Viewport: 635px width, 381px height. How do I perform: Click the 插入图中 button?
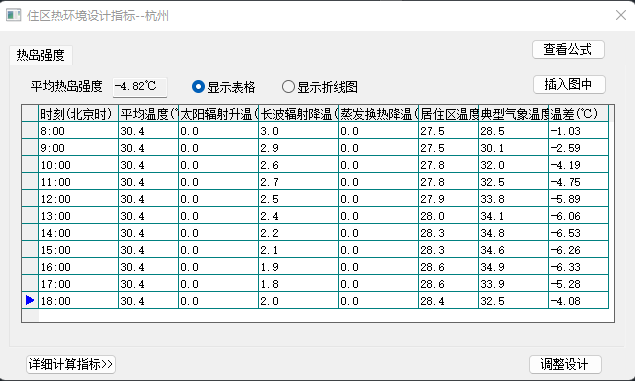click(x=569, y=84)
